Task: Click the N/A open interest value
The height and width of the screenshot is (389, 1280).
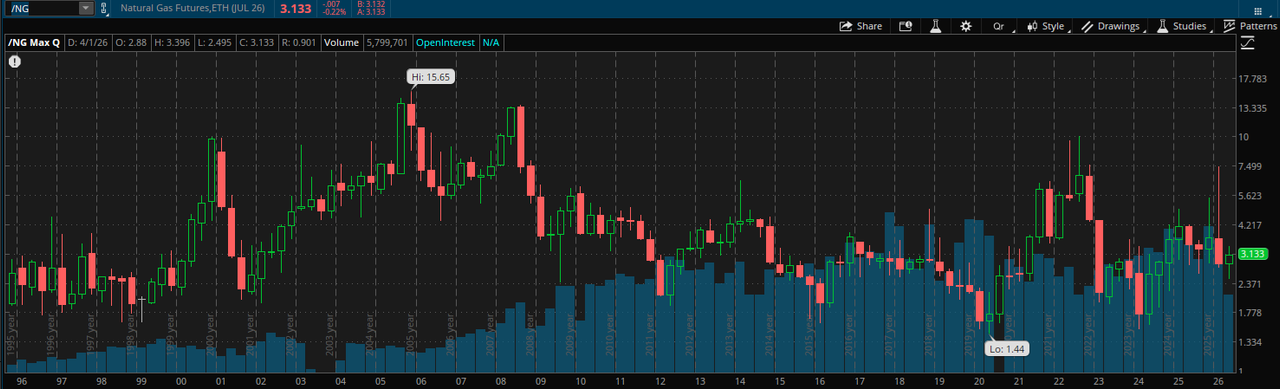Action: coord(491,43)
